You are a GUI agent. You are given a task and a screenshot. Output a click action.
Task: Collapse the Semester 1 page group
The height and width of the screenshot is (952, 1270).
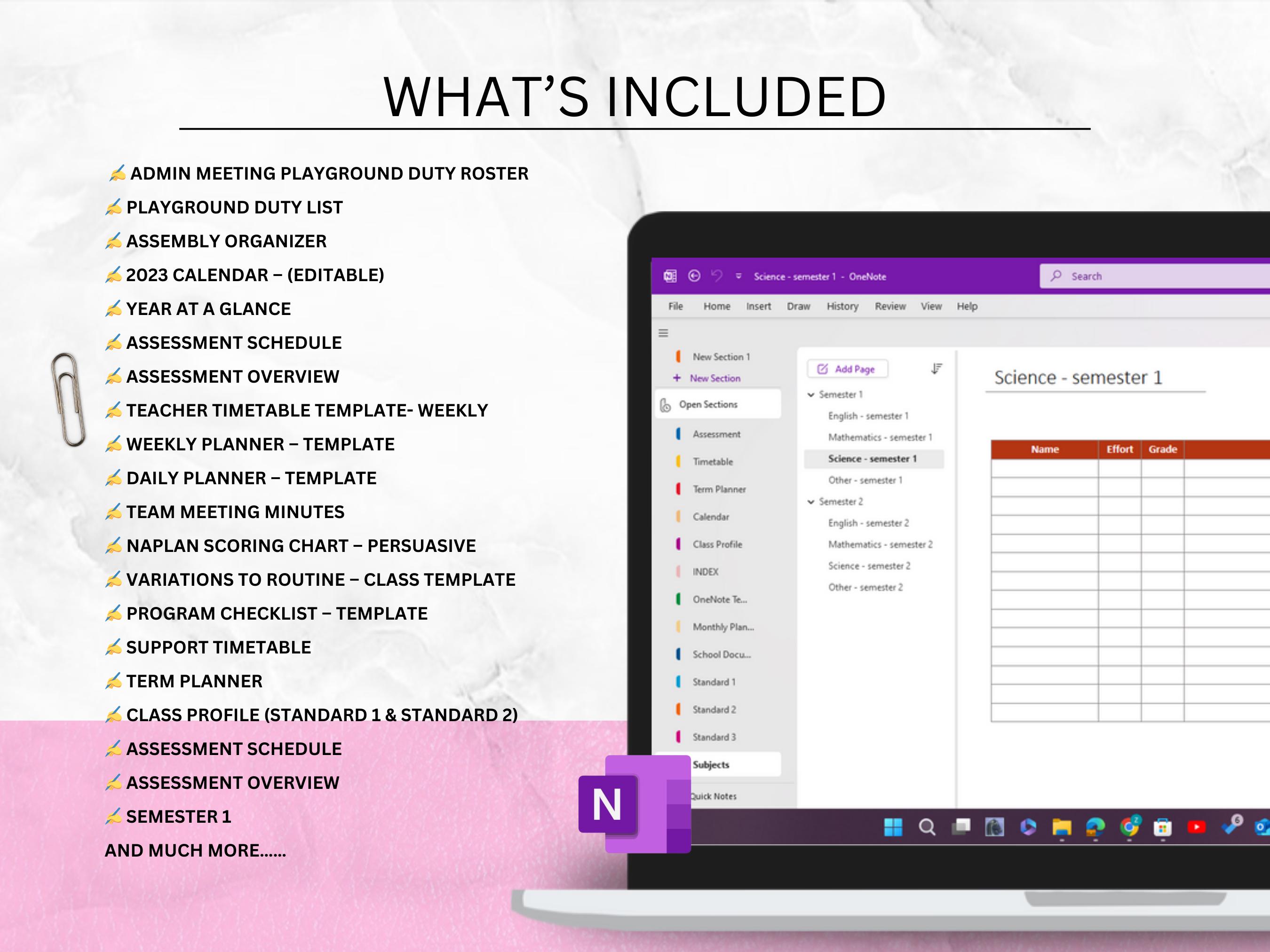tap(811, 394)
